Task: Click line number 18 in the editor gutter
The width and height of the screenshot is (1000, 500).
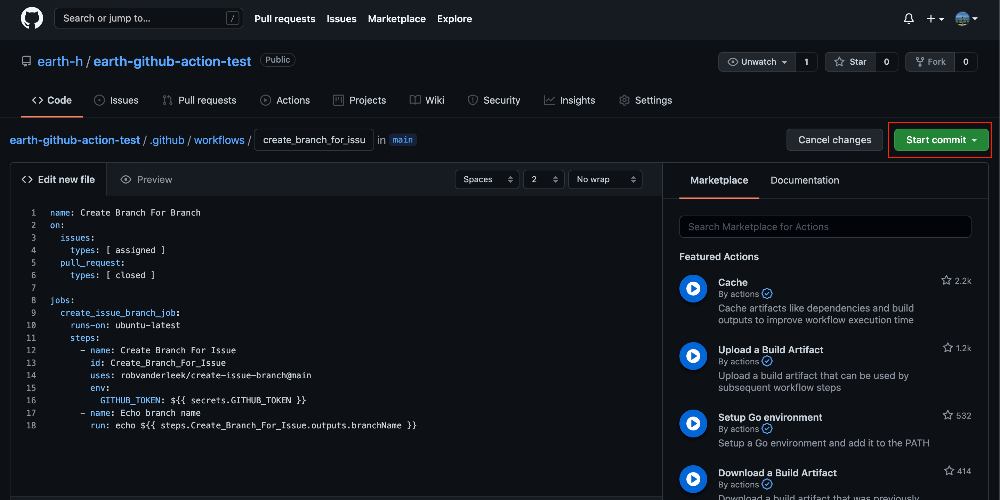Action: [32, 425]
